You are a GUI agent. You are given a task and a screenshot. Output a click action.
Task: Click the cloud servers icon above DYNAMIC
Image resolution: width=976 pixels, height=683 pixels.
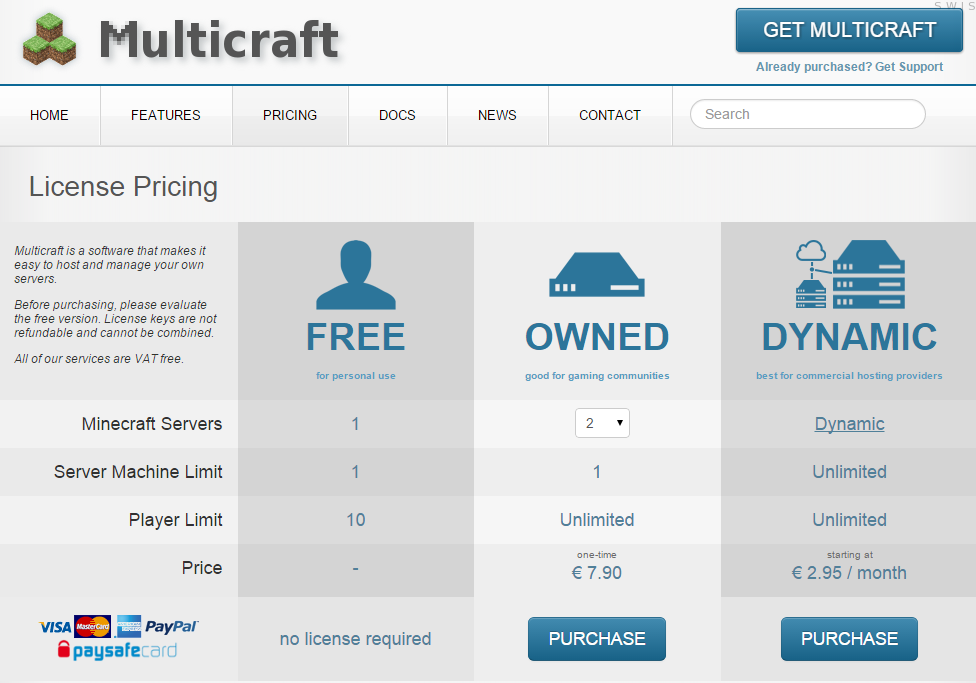(848, 272)
